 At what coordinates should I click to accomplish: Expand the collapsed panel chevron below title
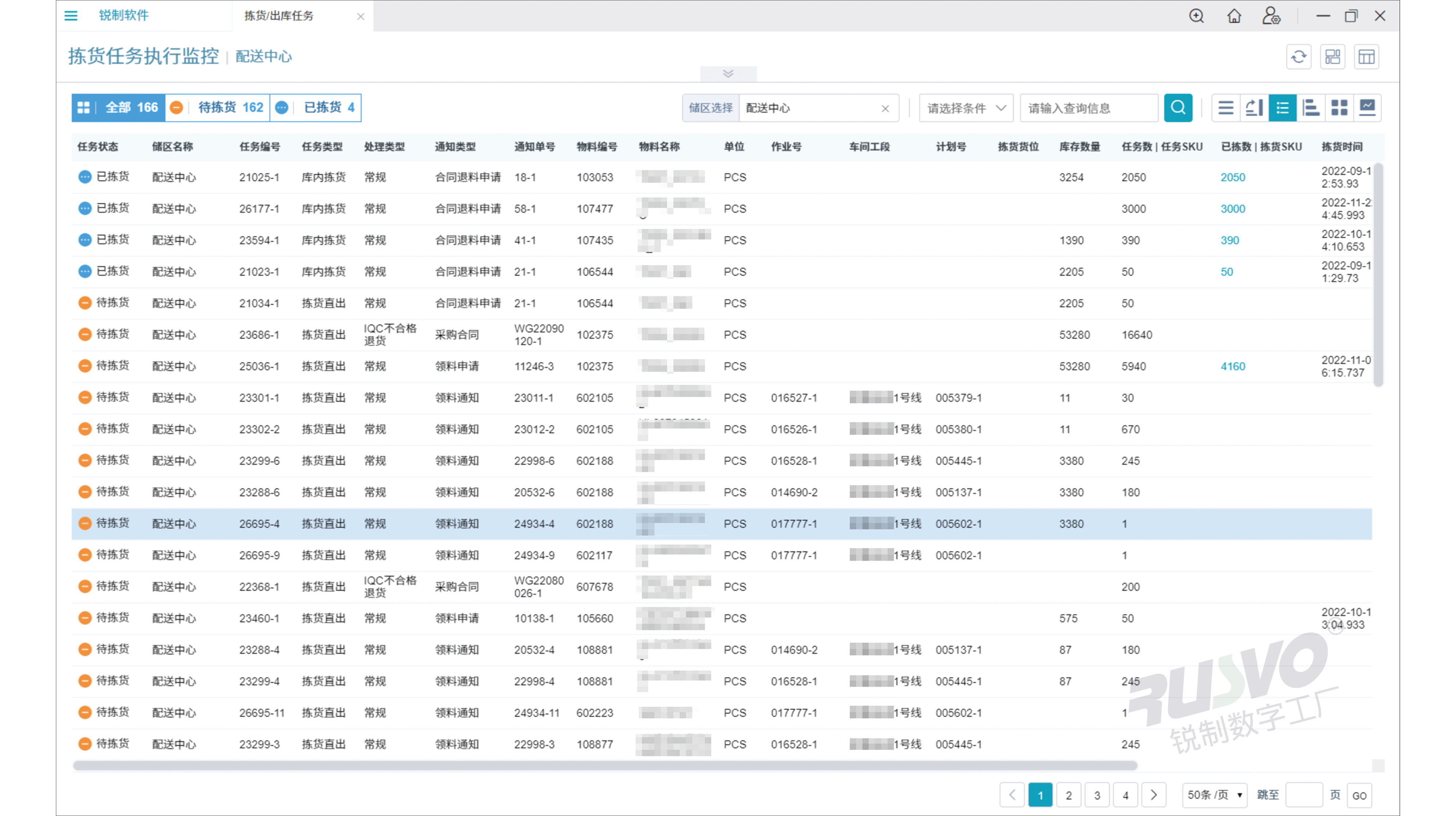click(728, 74)
